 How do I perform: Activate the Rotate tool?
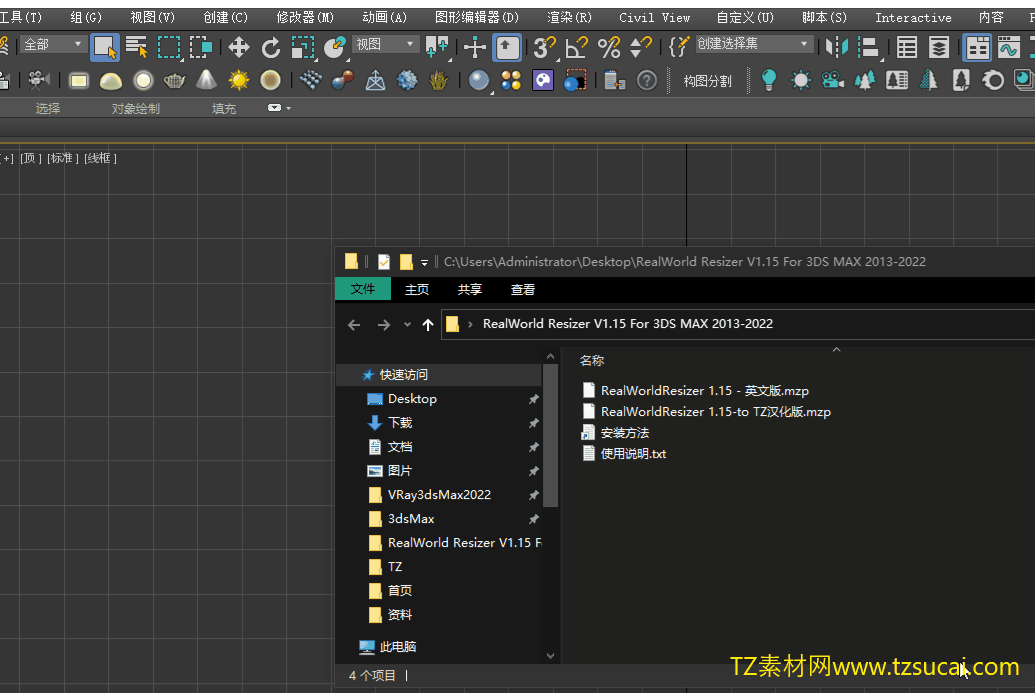(x=271, y=47)
